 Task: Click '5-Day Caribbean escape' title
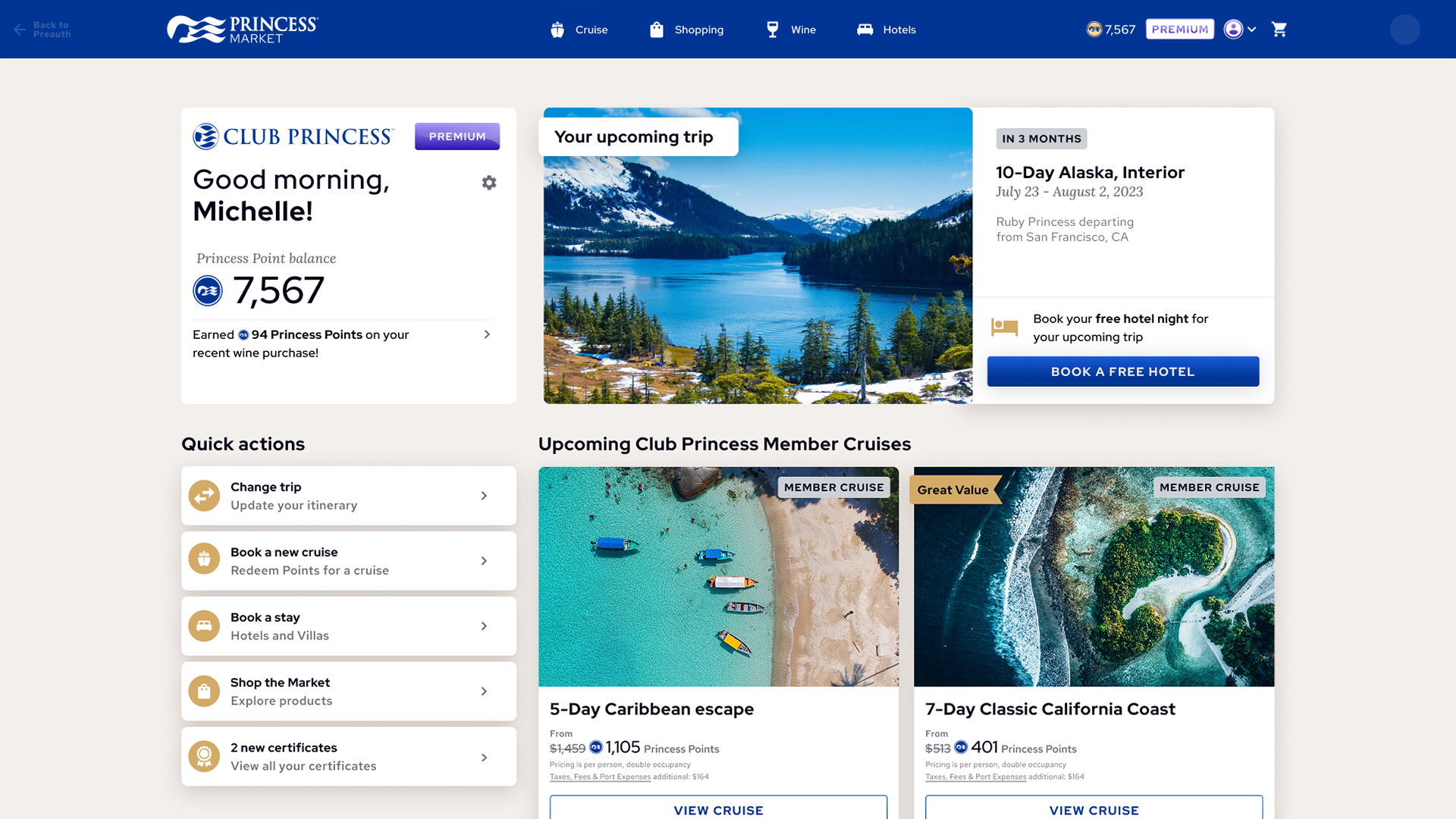click(x=651, y=709)
